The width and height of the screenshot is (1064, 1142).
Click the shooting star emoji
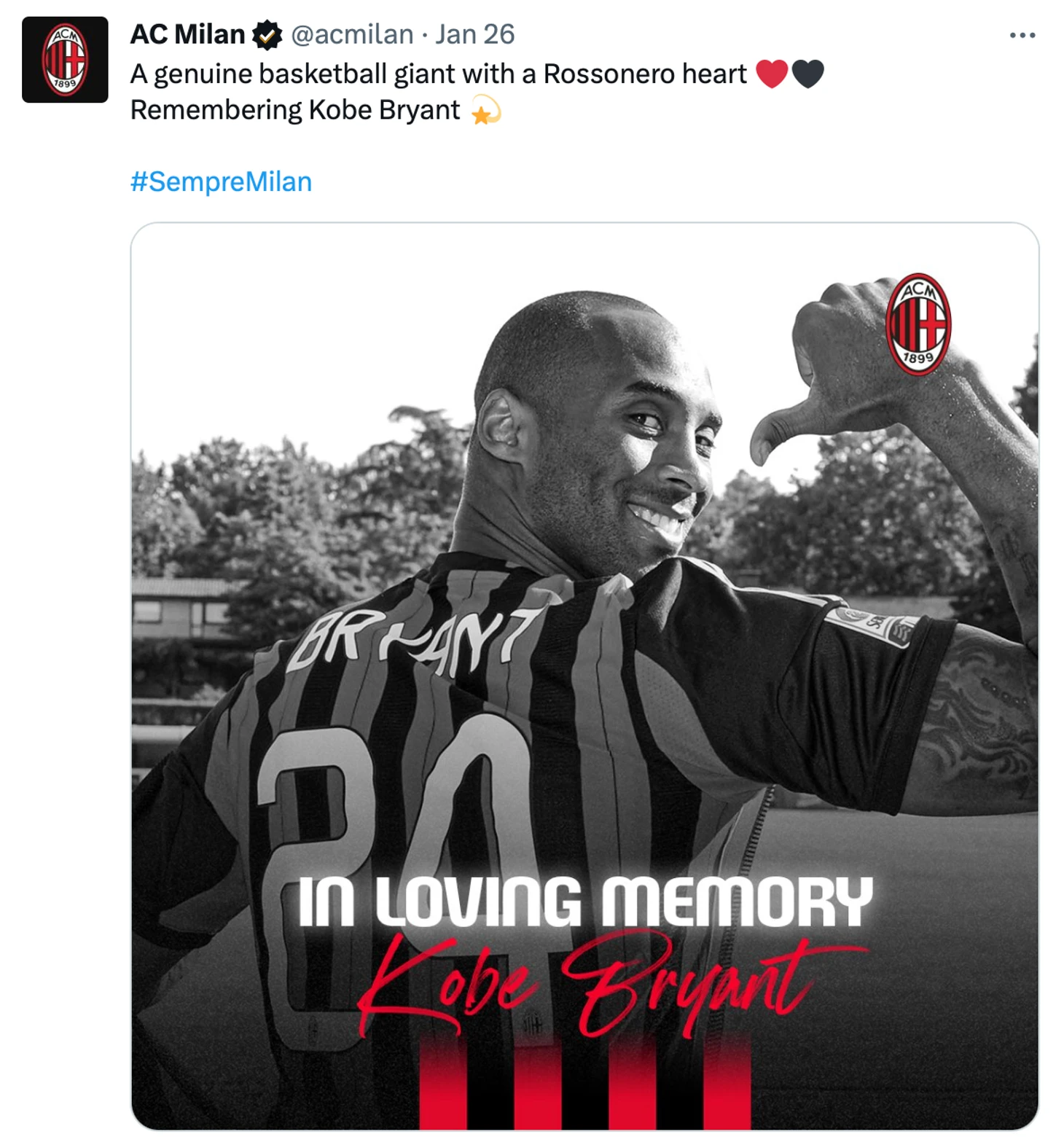(485, 111)
